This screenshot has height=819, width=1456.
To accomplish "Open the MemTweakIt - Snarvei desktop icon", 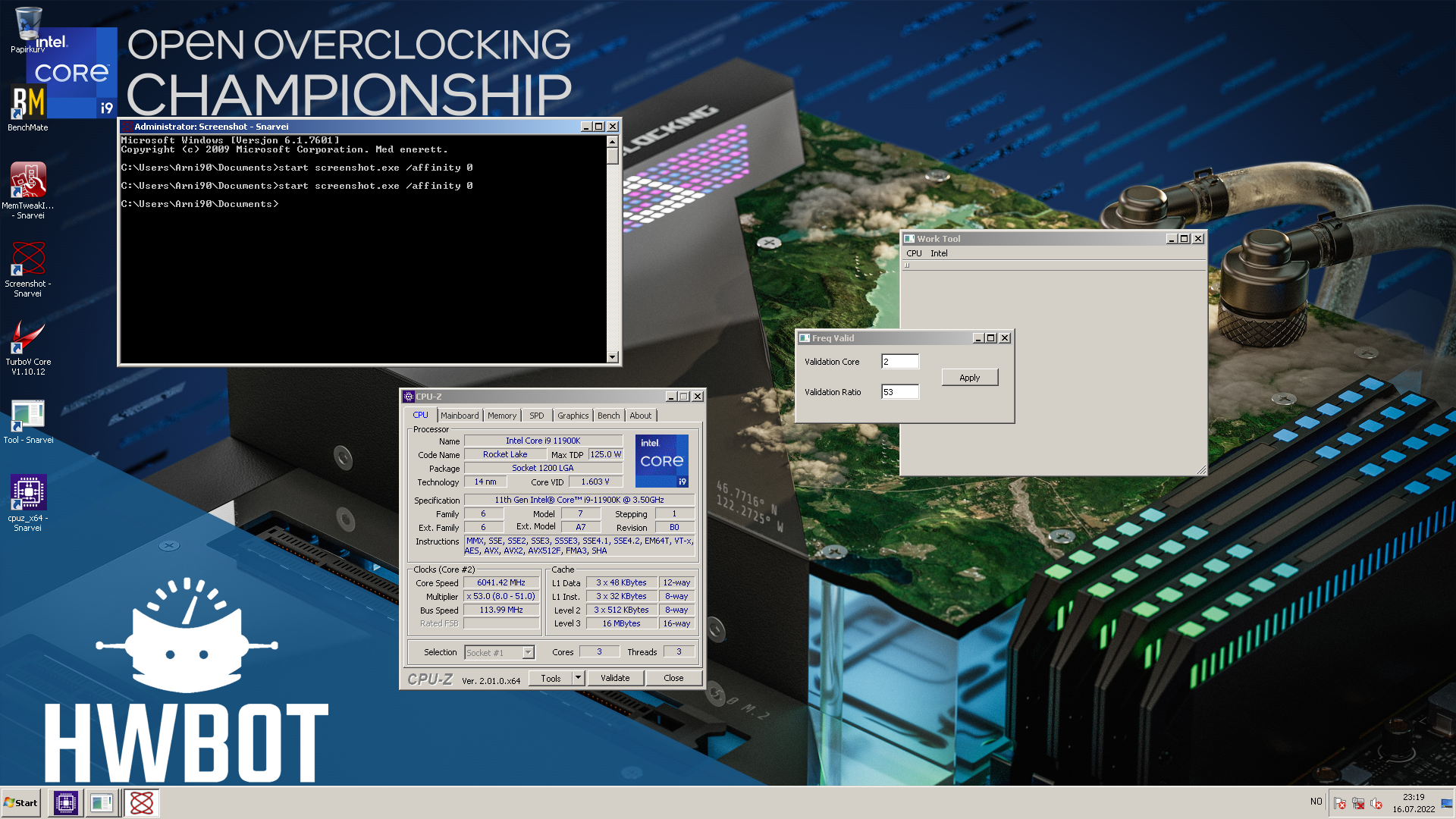I will (x=28, y=190).
